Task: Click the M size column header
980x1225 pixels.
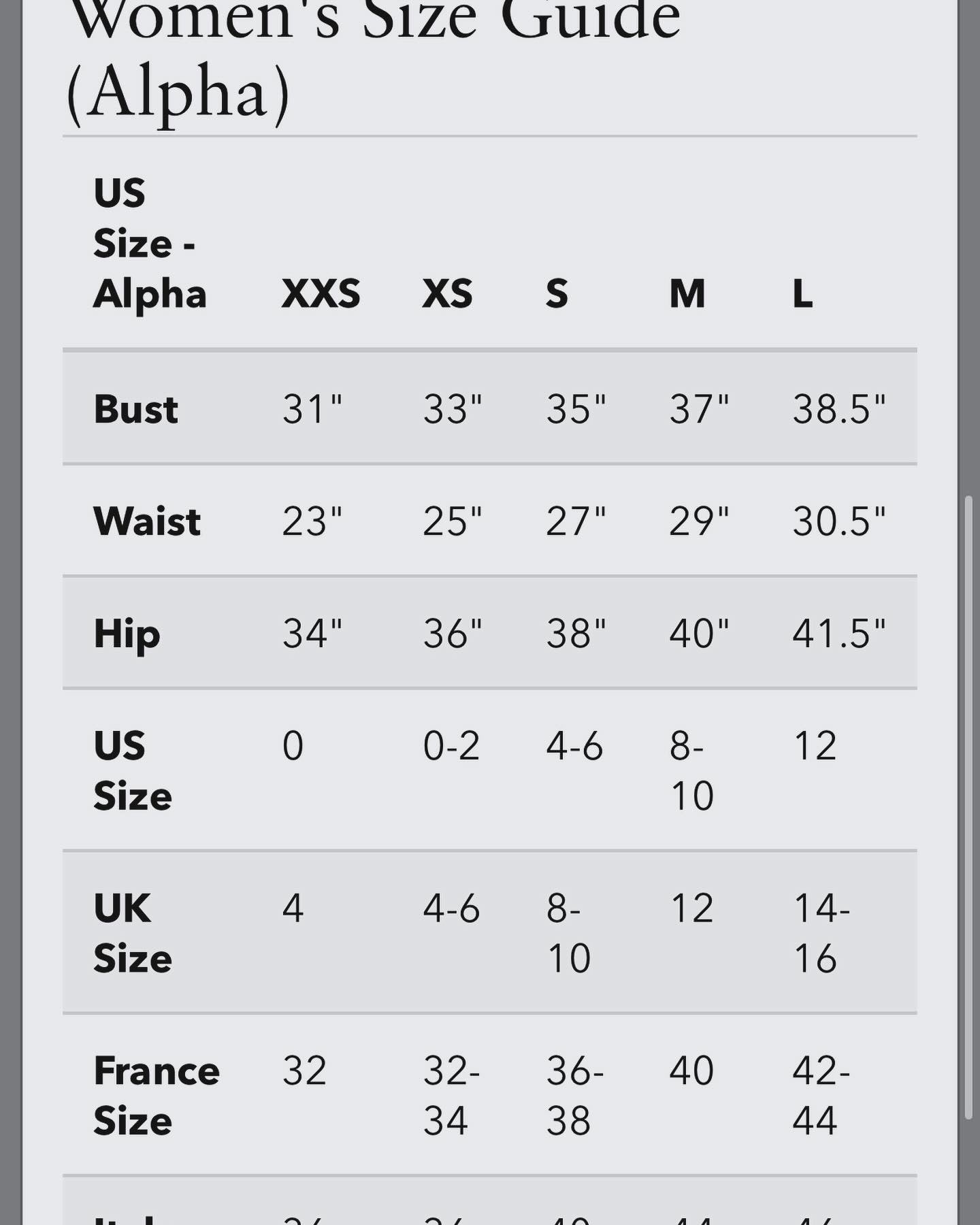Action: tap(687, 294)
